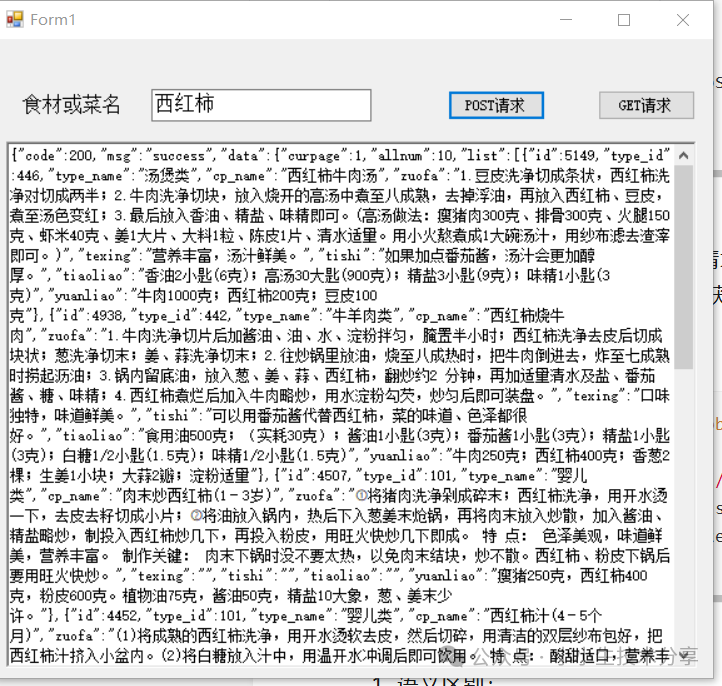Minimize the Form1 window
This screenshot has height=686, width=722.
pos(565,20)
